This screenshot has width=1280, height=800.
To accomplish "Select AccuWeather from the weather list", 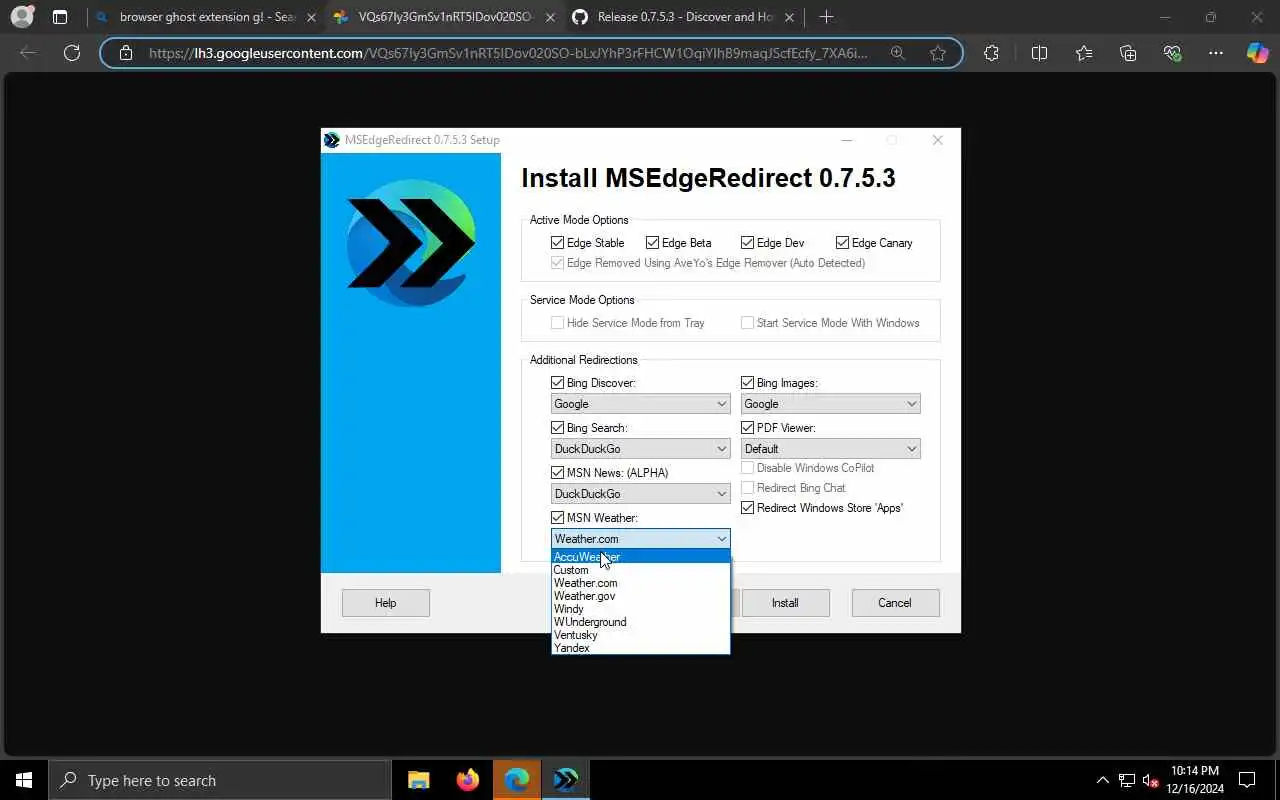I will (x=640, y=557).
